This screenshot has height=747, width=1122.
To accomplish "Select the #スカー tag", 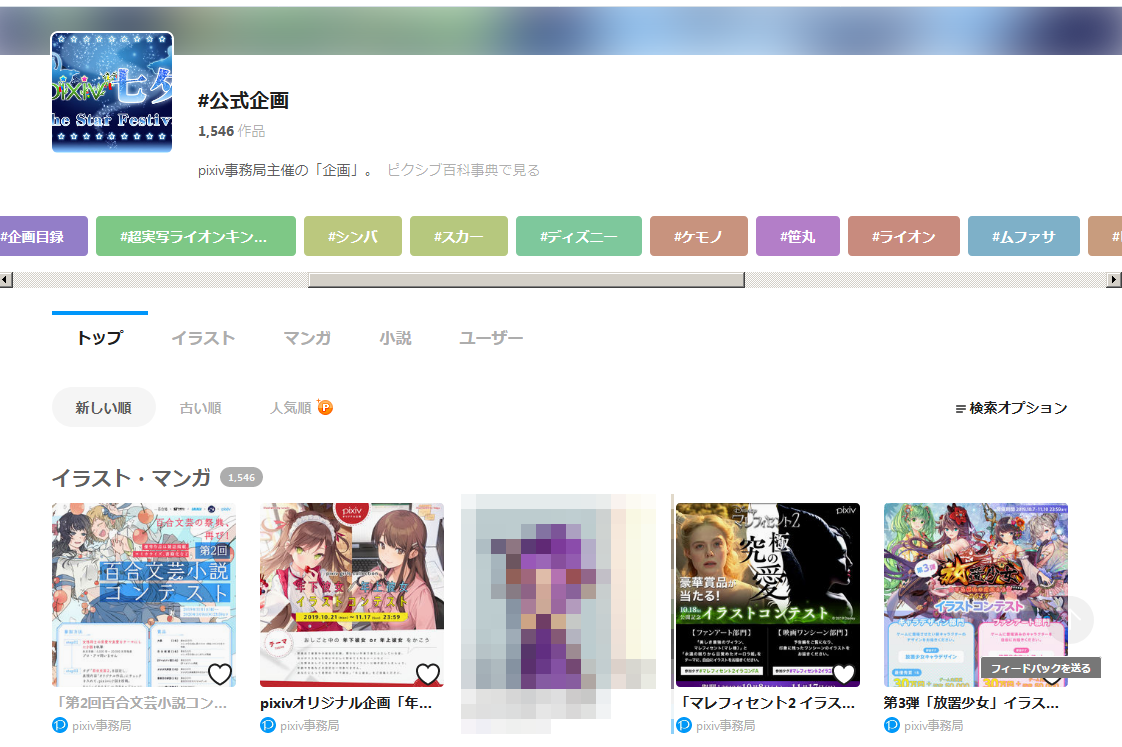I will click(x=459, y=236).
